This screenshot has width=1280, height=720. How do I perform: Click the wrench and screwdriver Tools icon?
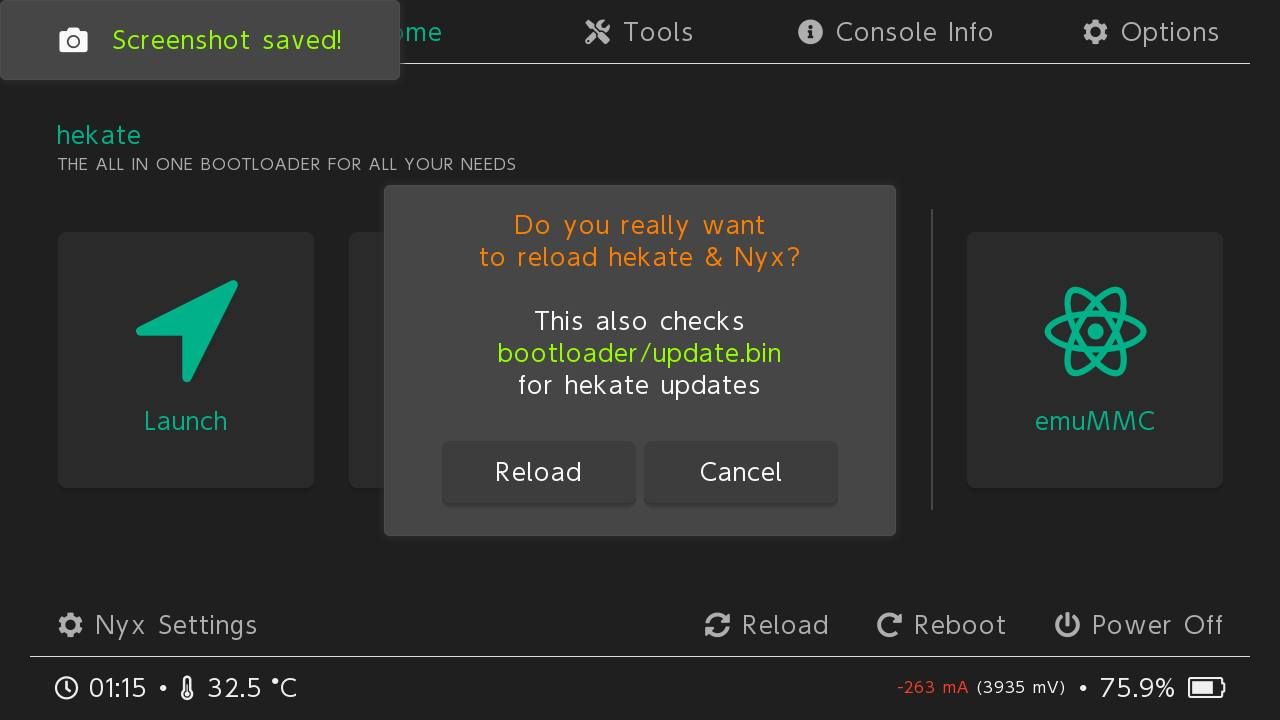tap(597, 32)
